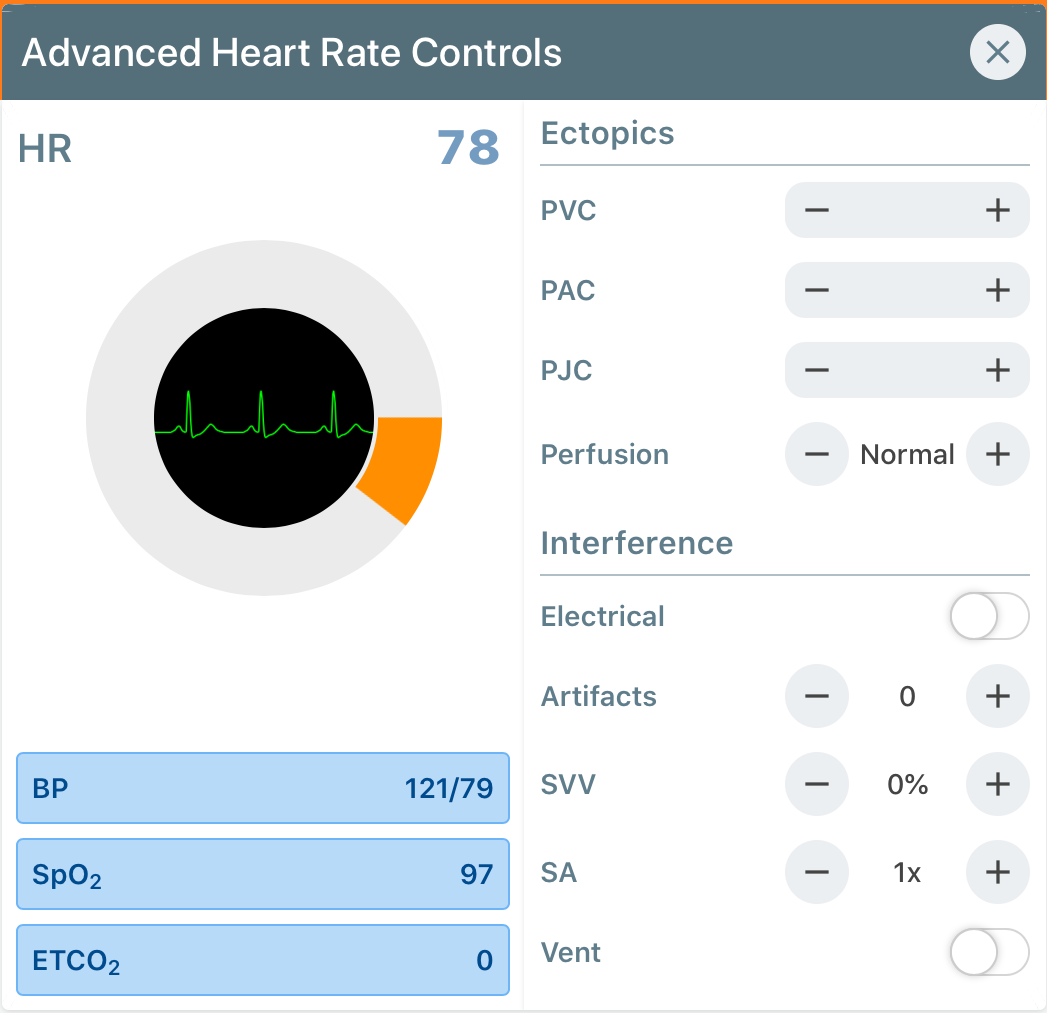Decrease the SVV percentage with minus
The image size is (1047, 1013).
[x=817, y=784]
